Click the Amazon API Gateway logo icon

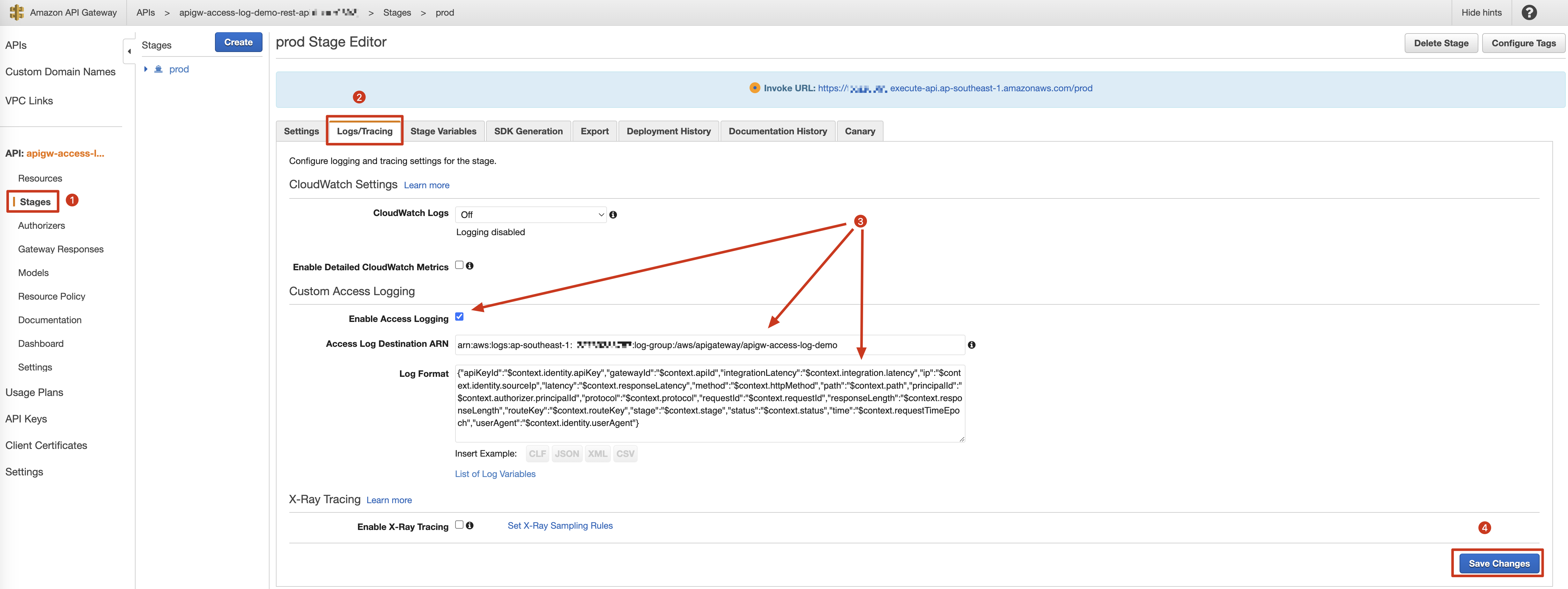pos(17,12)
